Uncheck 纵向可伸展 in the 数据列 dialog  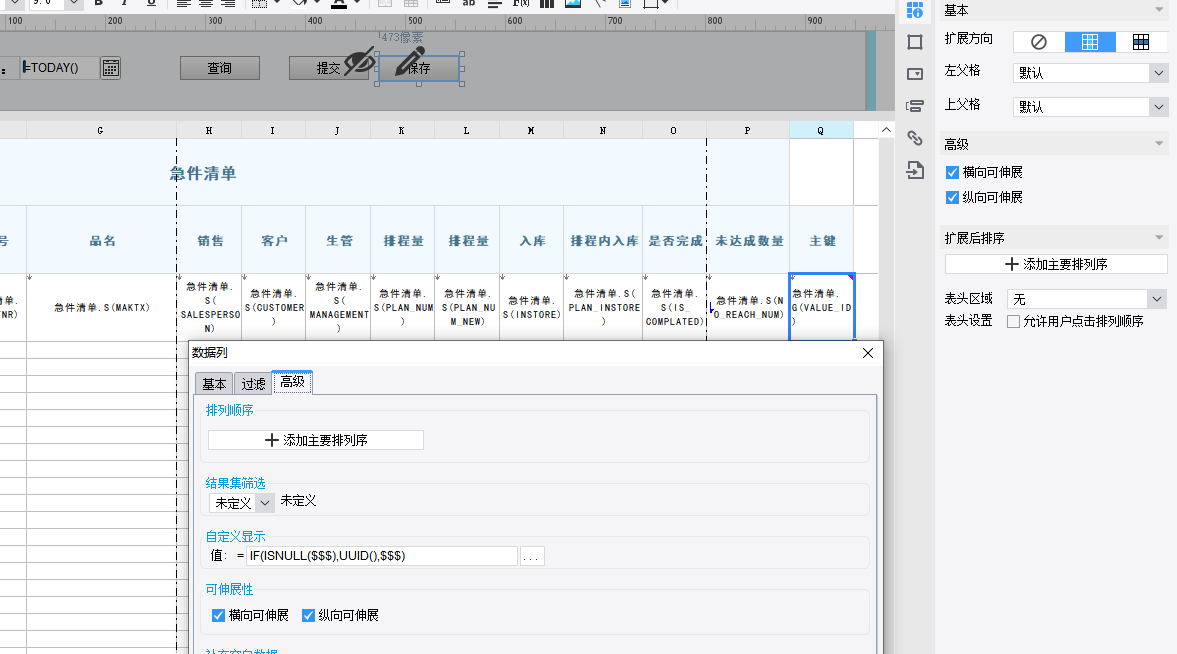tap(308, 616)
